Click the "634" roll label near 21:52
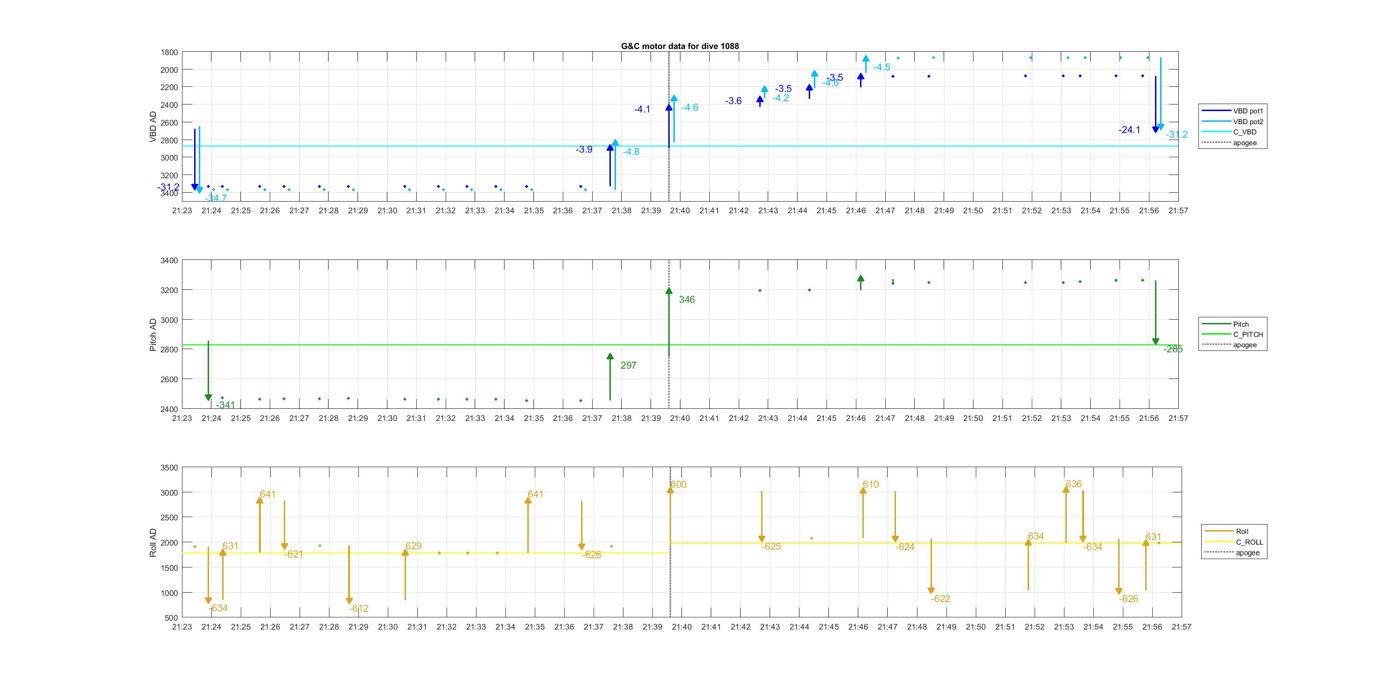 click(1036, 537)
